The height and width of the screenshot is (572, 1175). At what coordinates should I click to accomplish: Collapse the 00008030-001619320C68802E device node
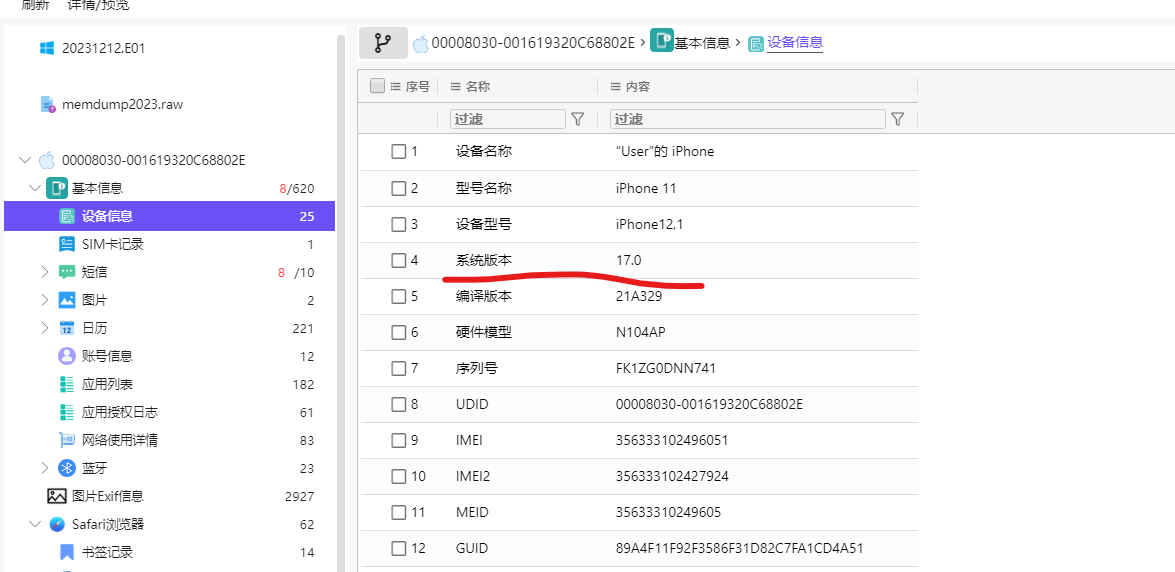coord(25,160)
